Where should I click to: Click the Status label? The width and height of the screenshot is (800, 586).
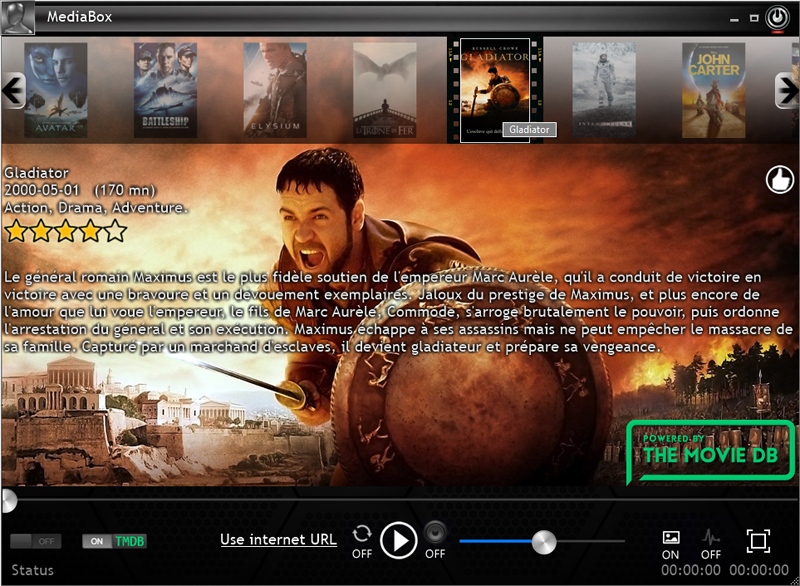tap(33, 570)
